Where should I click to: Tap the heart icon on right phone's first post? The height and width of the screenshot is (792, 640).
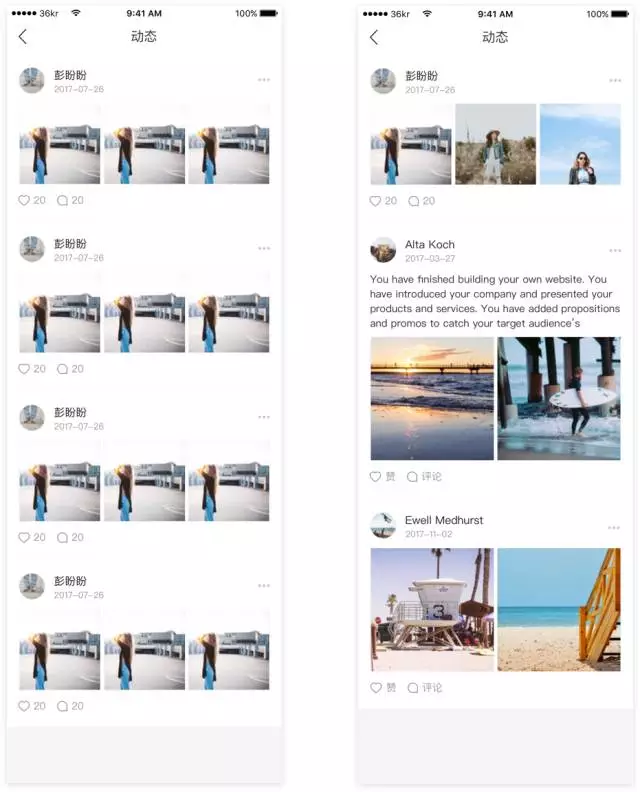375,201
